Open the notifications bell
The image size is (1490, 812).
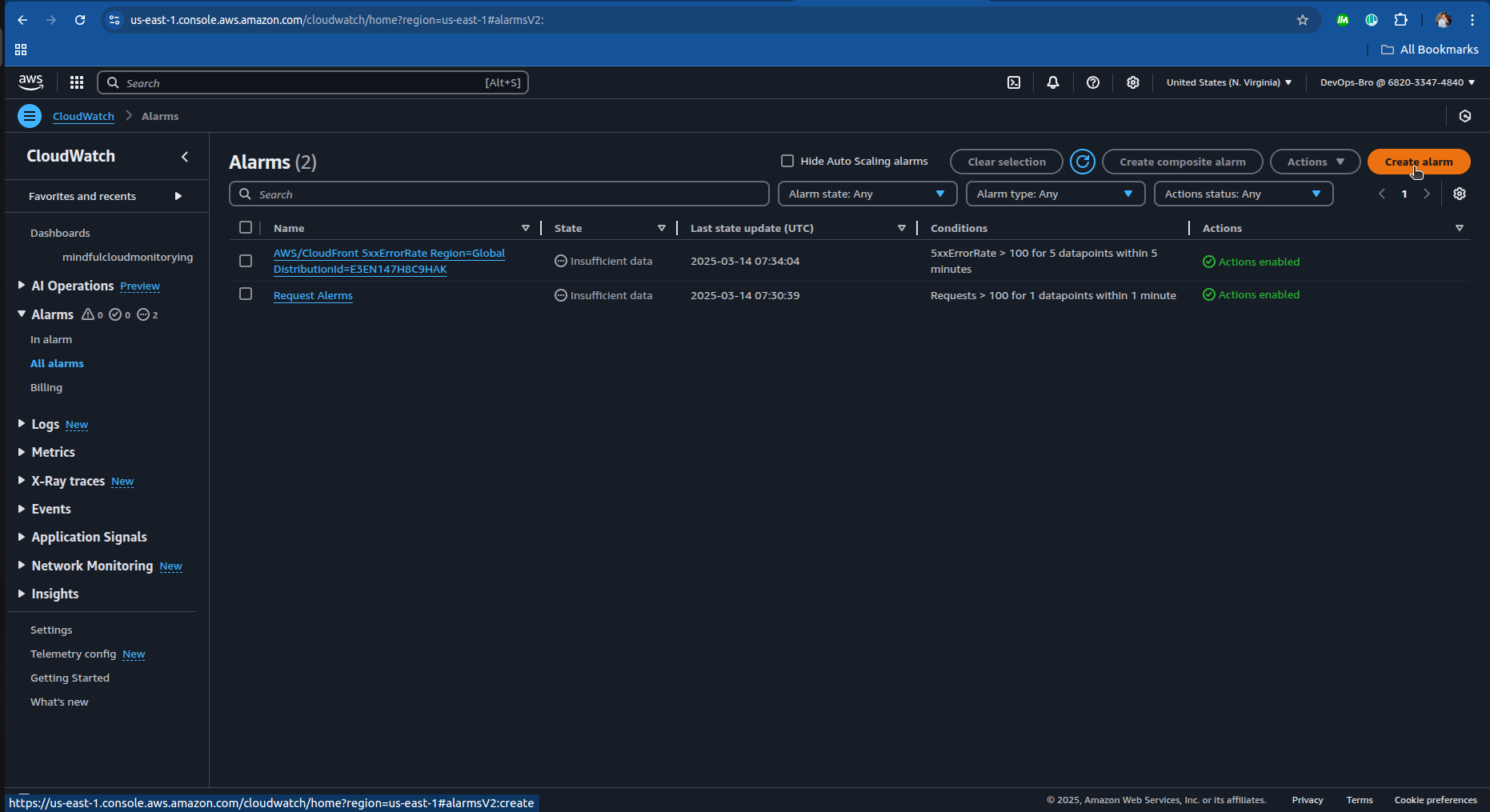click(1053, 82)
